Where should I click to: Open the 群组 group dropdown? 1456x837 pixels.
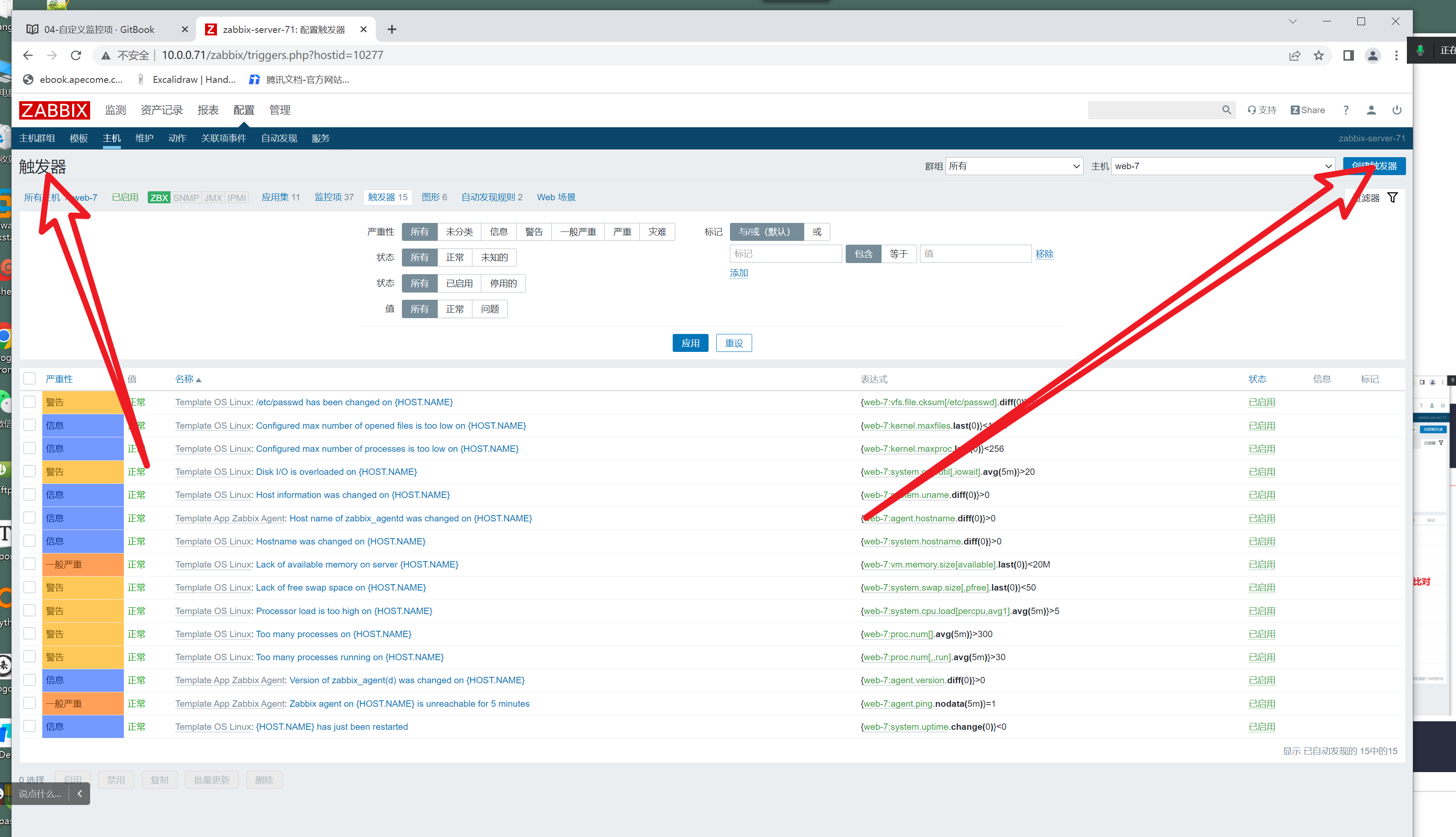1014,166
